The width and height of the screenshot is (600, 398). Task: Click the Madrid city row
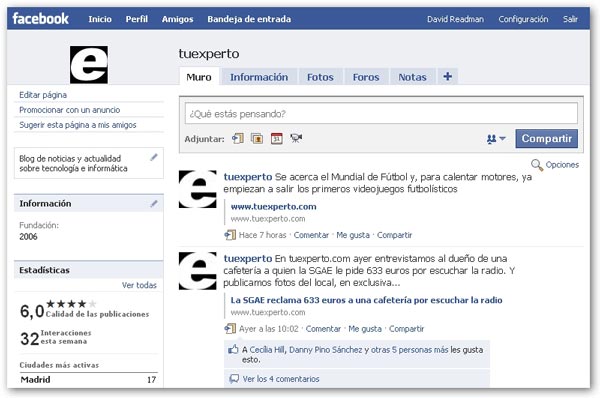88,380
